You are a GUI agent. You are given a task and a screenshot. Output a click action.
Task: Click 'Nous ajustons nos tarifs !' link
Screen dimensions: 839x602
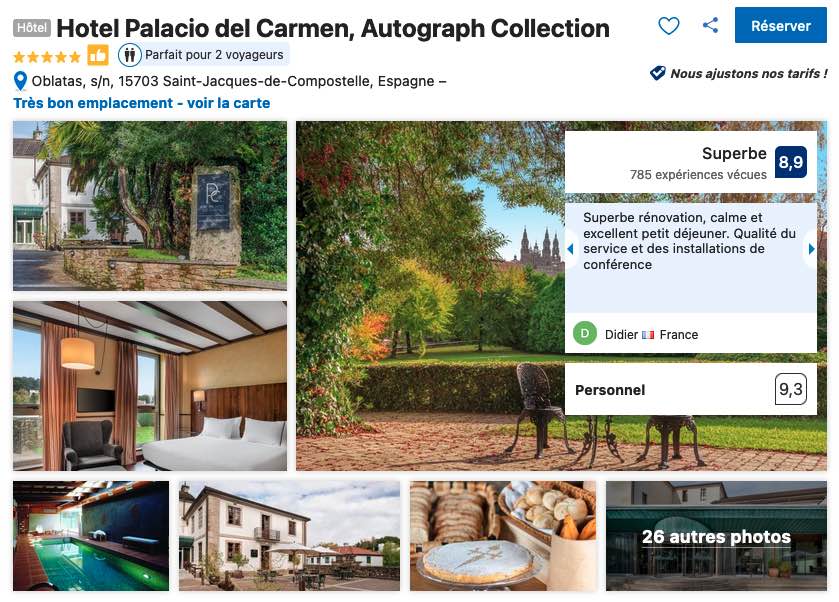(749, 73)
